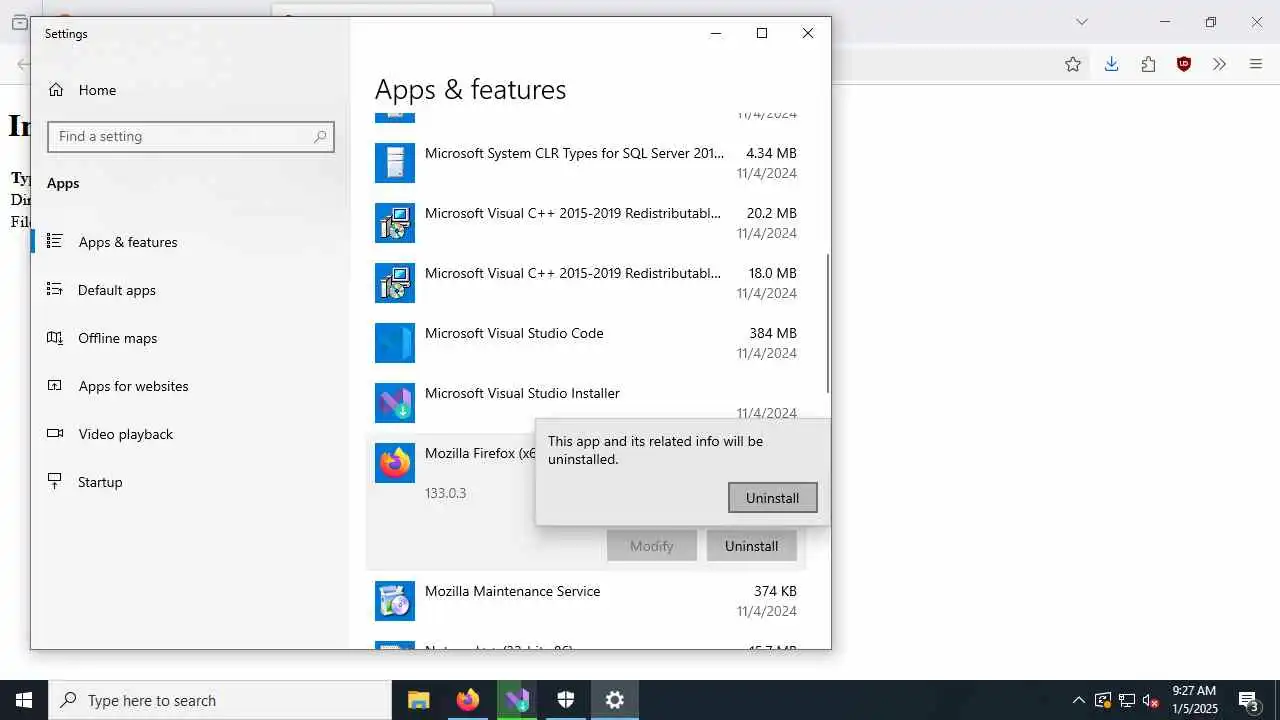The height and width of the screenshot is (720, 1280).
Task: Click the Mozilla Maintenance Service icon
Action: (x=395, y=601)
